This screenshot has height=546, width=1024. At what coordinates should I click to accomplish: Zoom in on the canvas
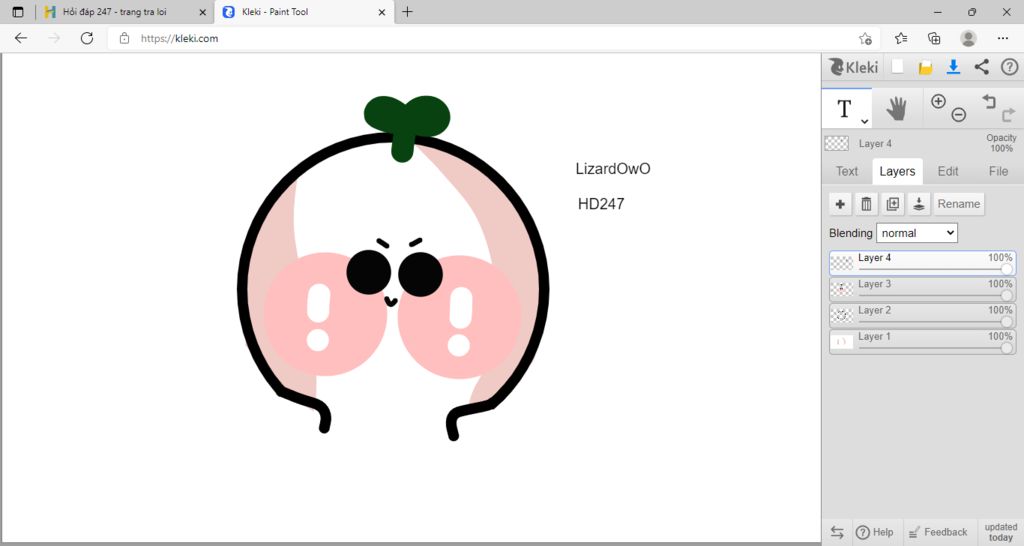tap(938, 101)
